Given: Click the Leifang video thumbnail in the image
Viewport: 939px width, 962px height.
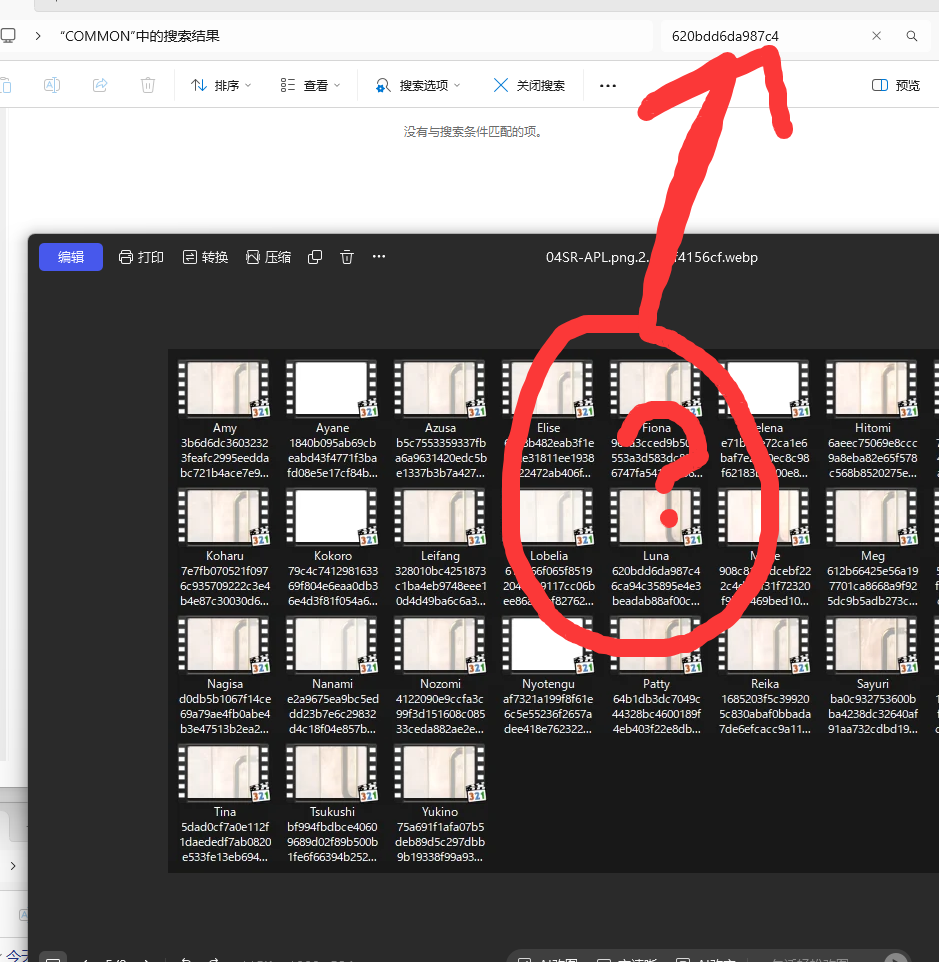Looking at the screenshot, I should click(x=440, y=517).
